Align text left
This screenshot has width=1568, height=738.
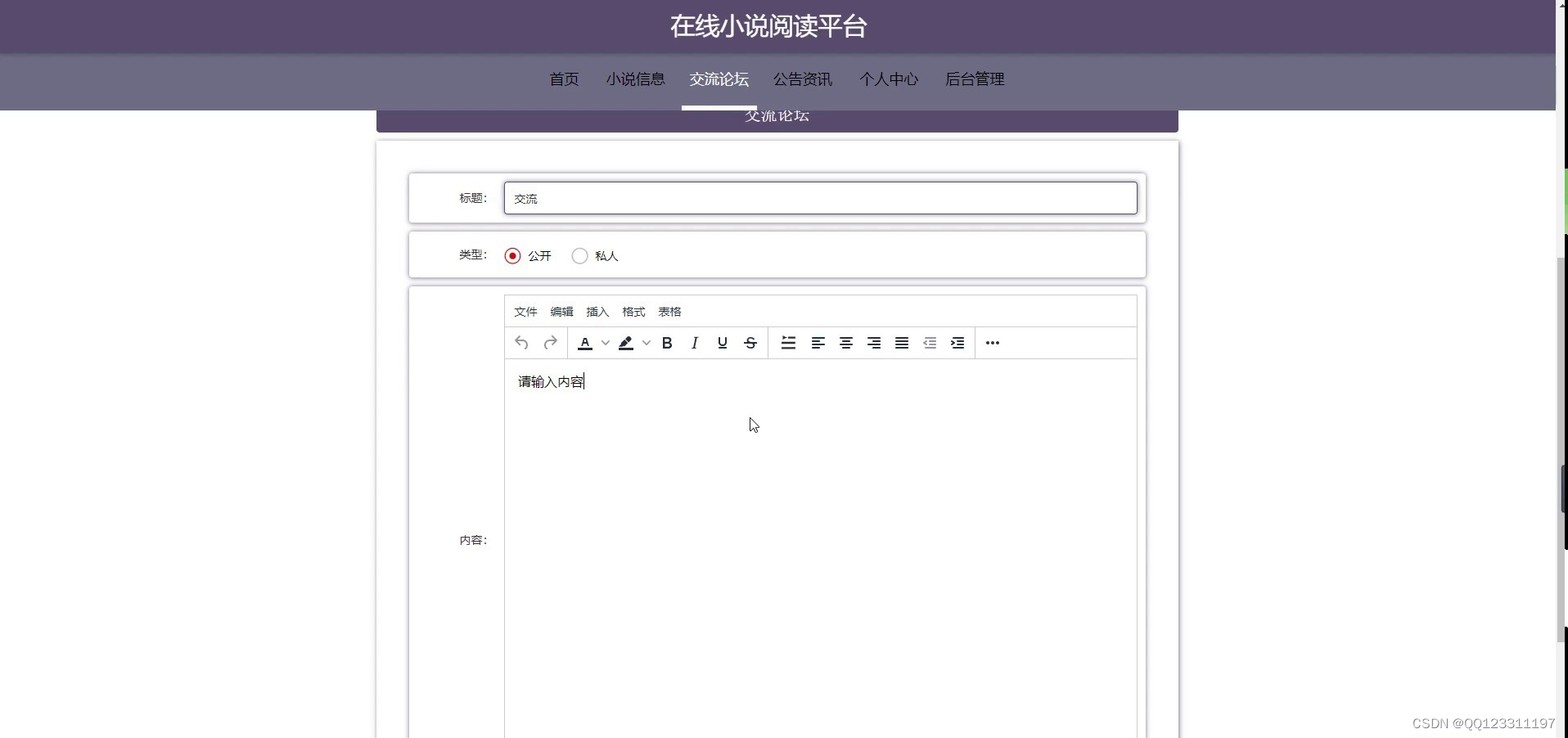coord(818,343)
